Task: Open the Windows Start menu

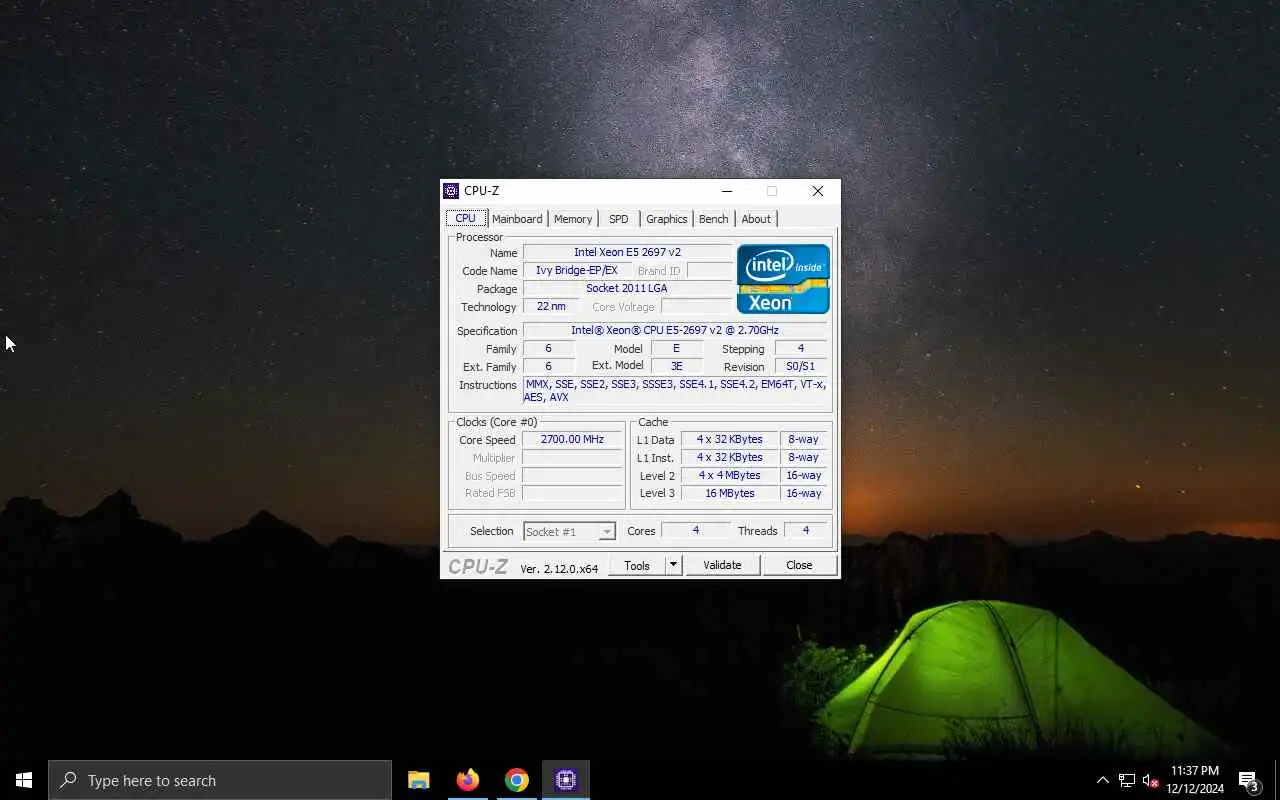Action: (24, 780)
